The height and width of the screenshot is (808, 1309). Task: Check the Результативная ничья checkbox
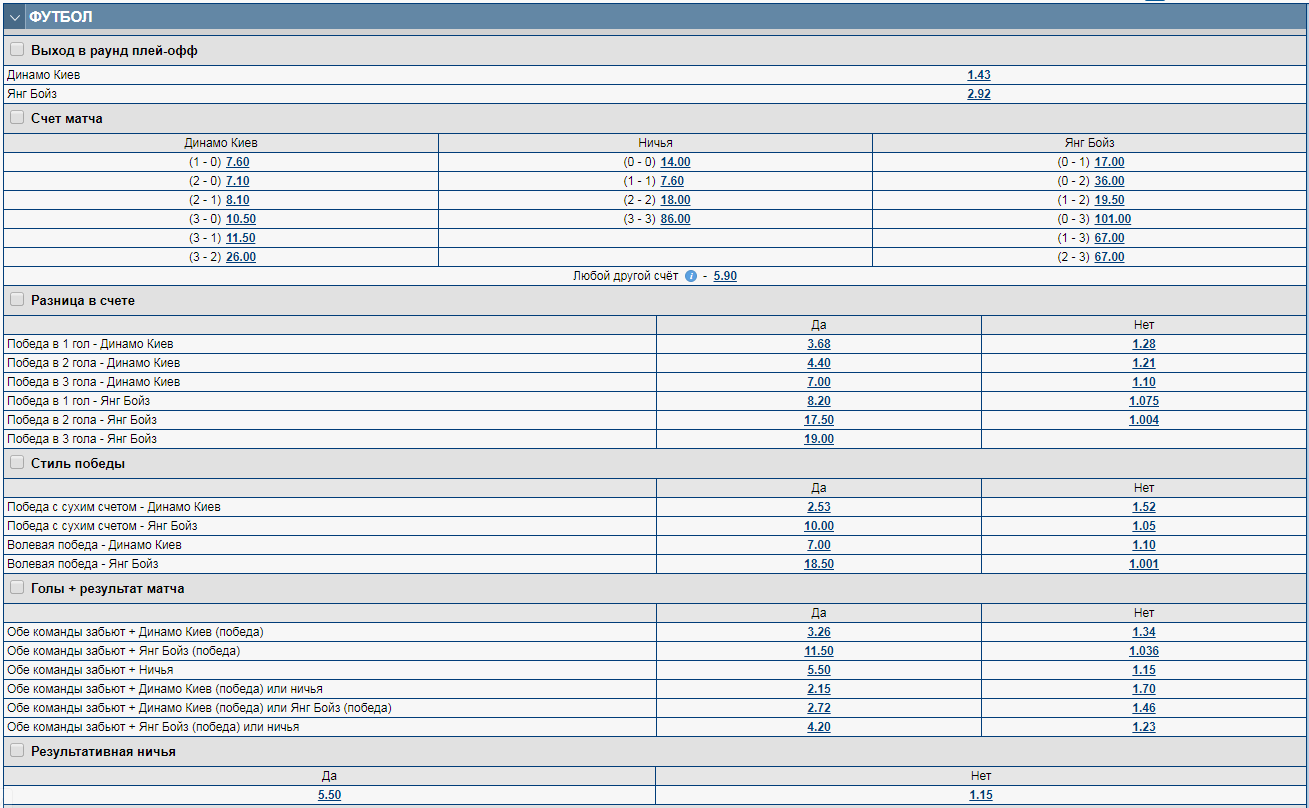pos(17,750)
